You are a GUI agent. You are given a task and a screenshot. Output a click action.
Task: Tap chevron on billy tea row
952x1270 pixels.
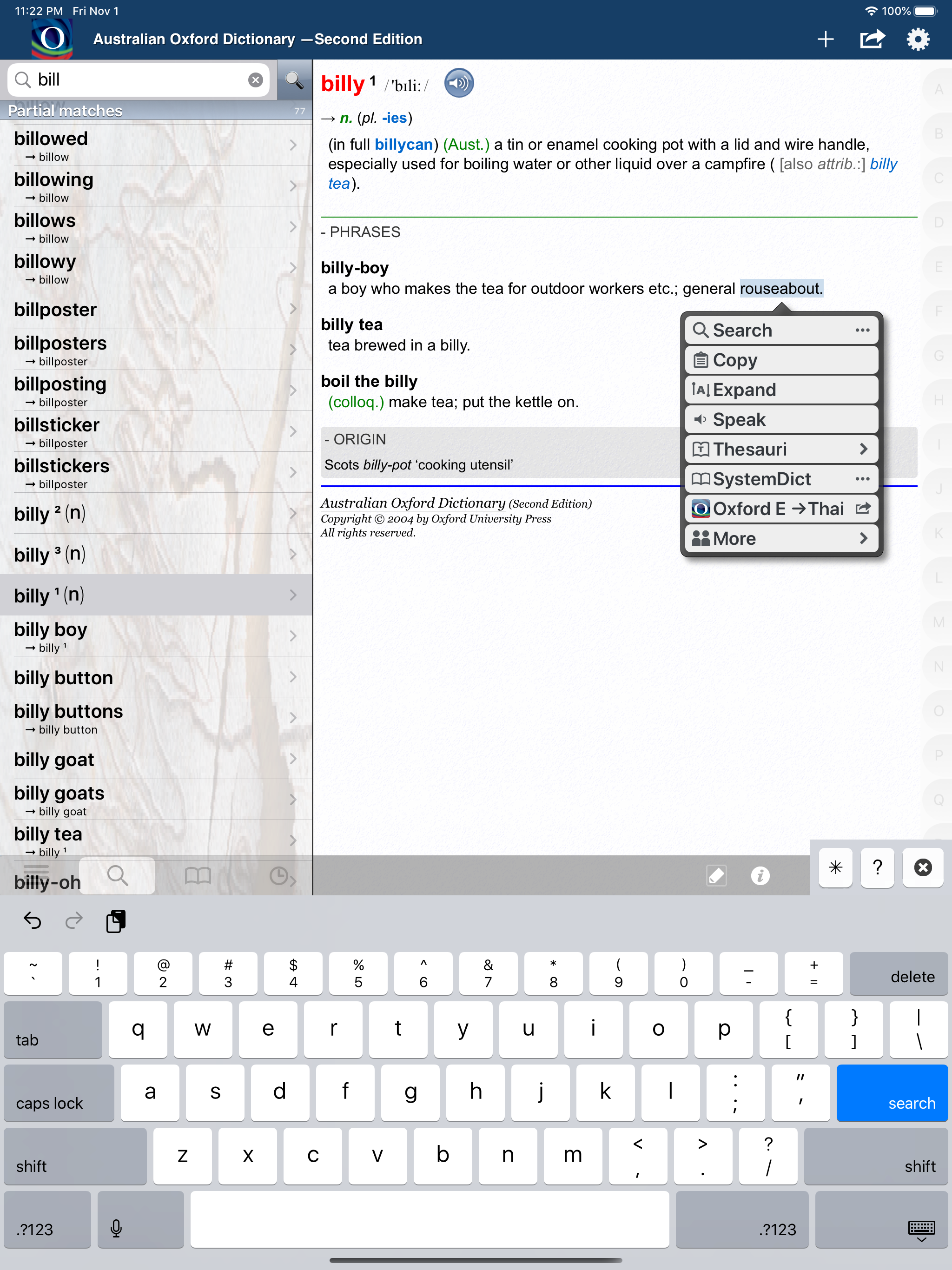(293, 840)
